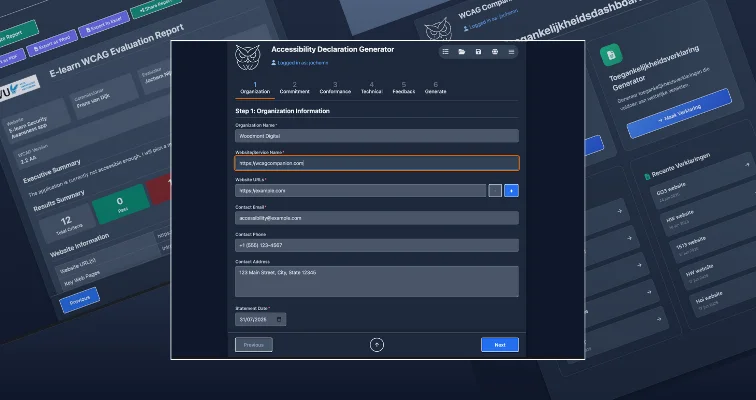The width and height of the screenshot is (756, 400).
Task: Click the blue Next button
Action: click(x=499, y=344)
